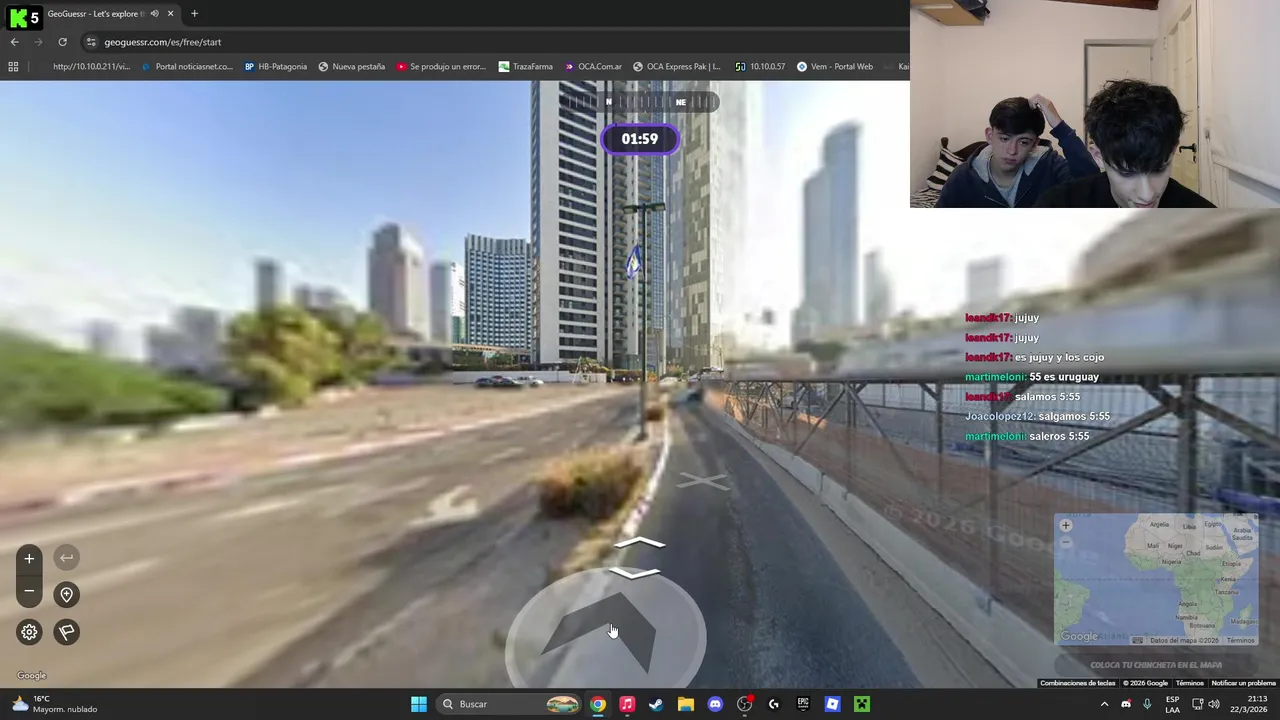Open 'Notificar un problema' link
This screenshot has width=1280, height=720.
tap(1243, 683)
